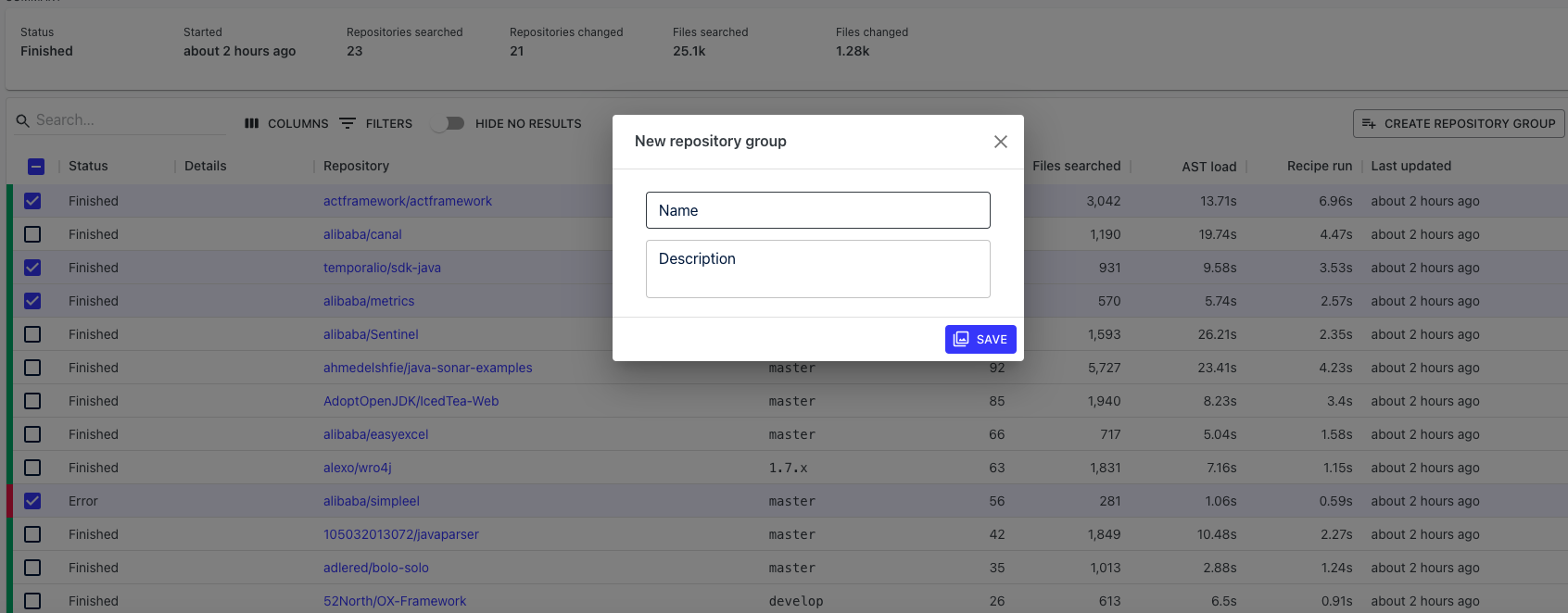Open the ahmedelshfie/java-sonar-examples link
Screen dimensions: 1568x613
tap(428, 368)
